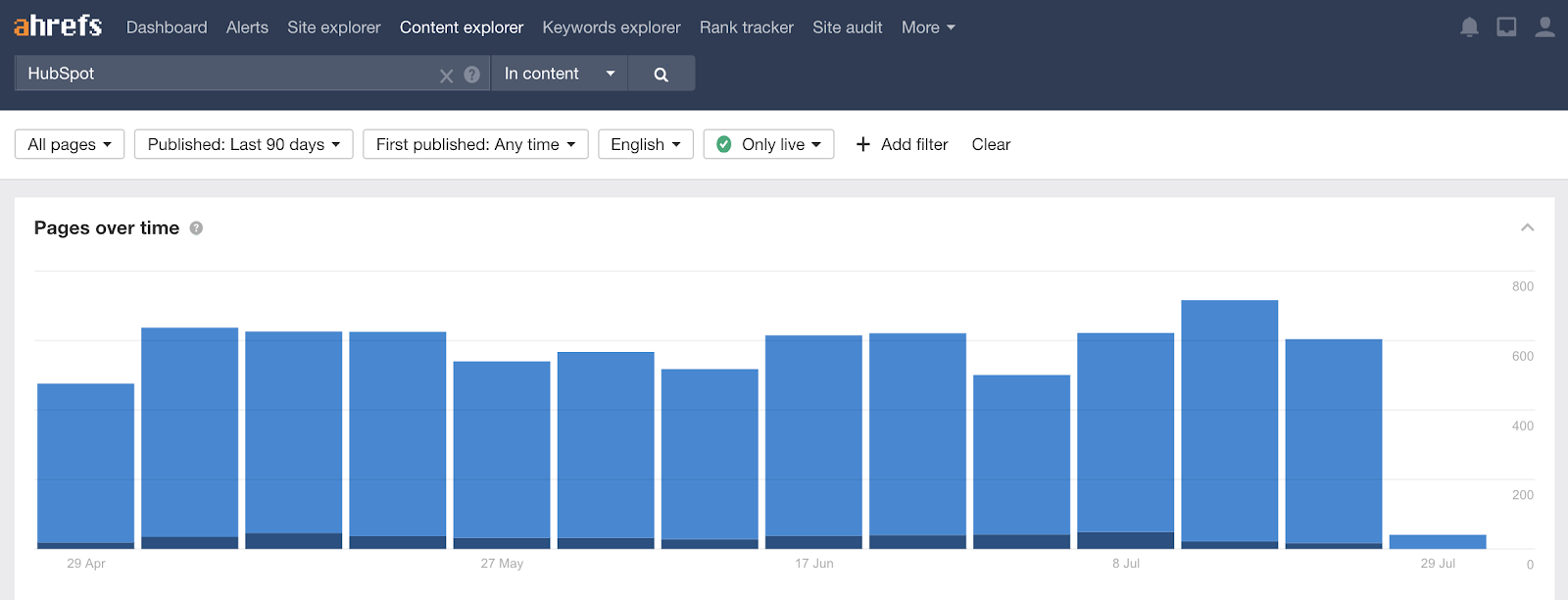Toggle the Only live filter
This screenshot has width=1568, height=600.
768,144
